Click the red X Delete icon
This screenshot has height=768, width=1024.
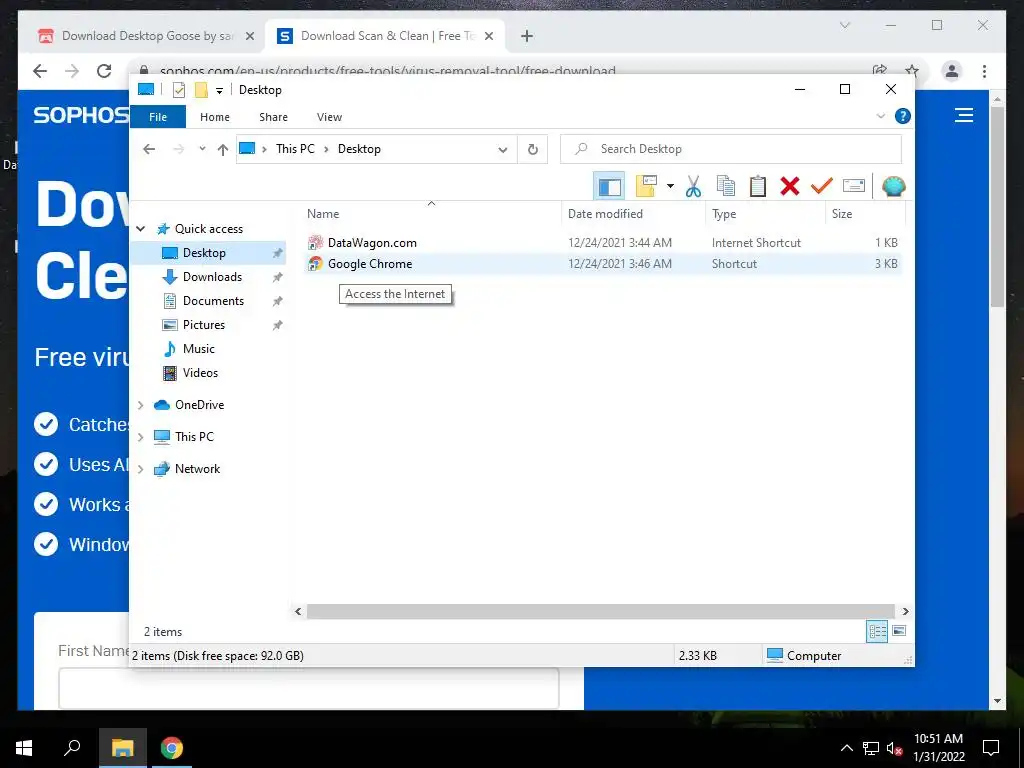[790, 187]
